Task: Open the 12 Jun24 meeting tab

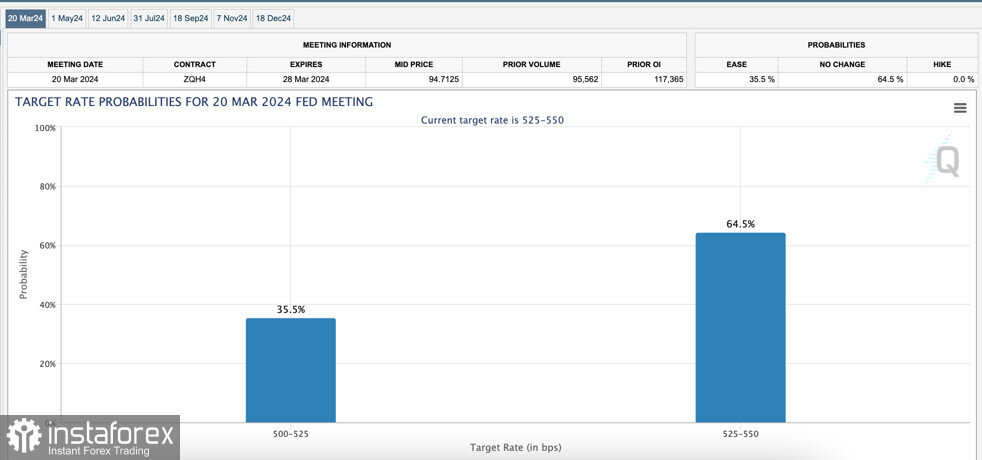Action: pos(108,18)
